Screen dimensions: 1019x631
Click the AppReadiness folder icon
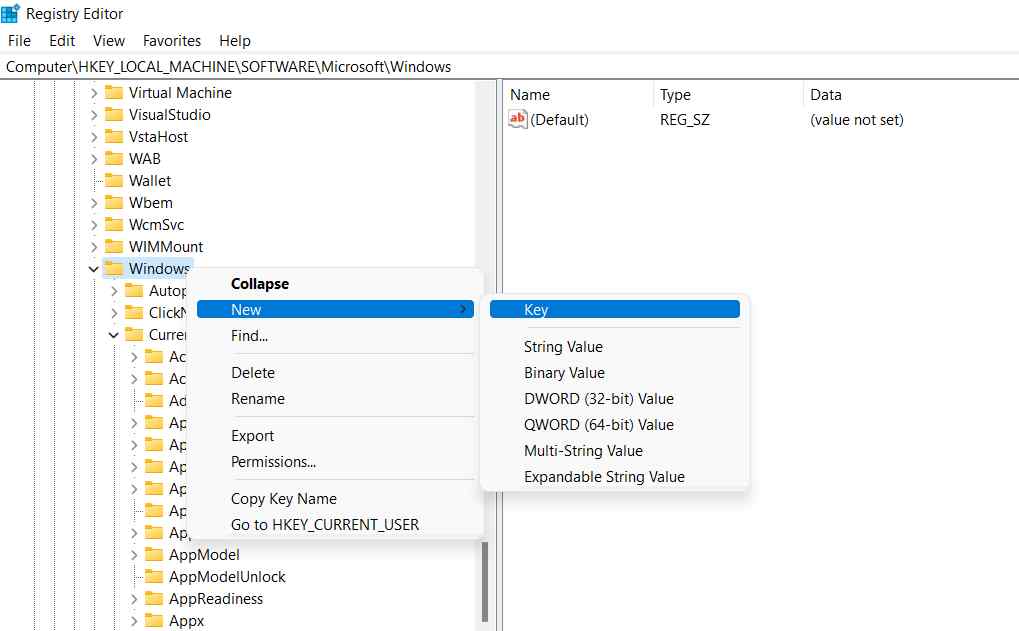coord(154,599)
